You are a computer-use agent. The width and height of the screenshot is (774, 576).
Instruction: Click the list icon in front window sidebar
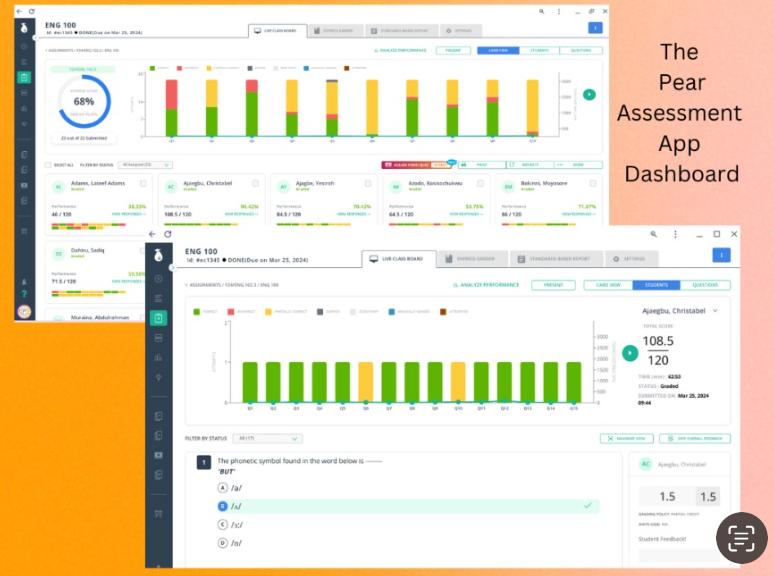coord(158,299)
